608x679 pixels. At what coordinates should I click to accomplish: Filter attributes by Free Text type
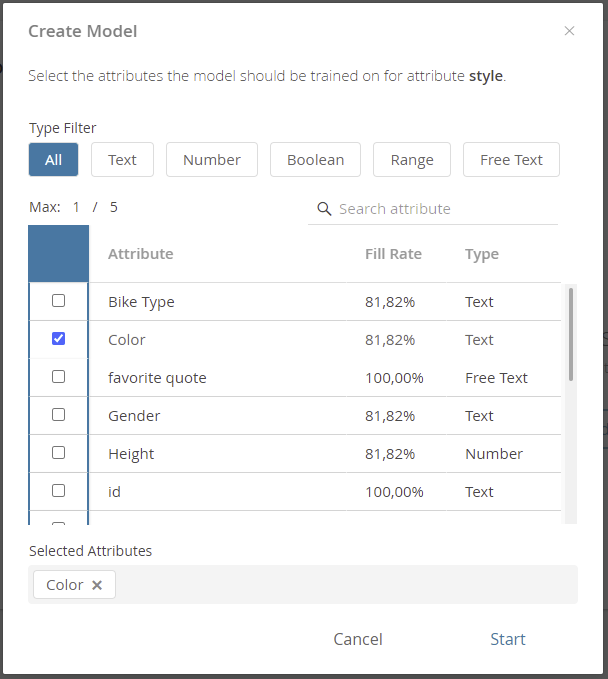point(511,160)
